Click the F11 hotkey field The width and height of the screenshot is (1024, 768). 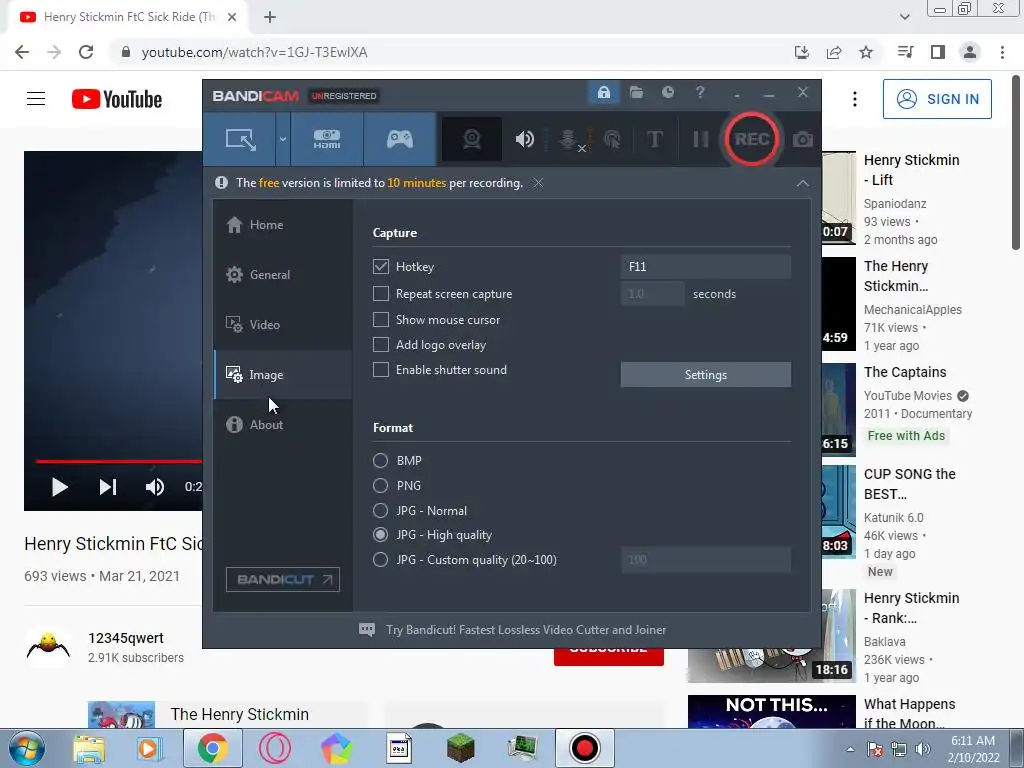(705, 266)
